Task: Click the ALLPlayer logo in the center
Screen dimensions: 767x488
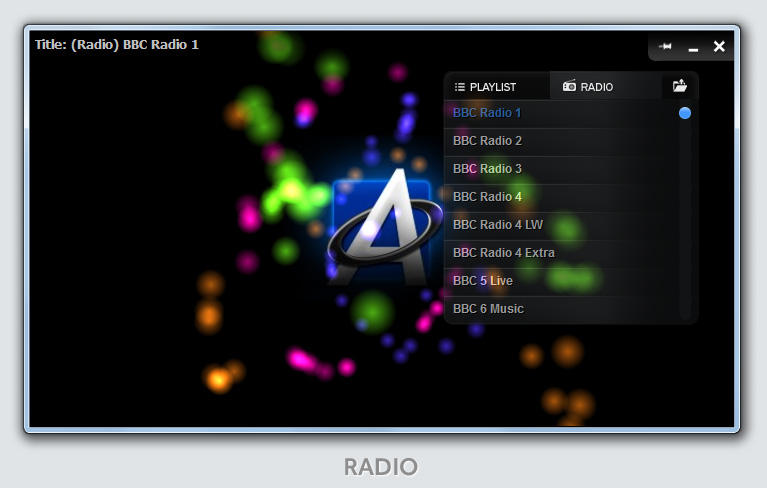Action: (384, 227)
